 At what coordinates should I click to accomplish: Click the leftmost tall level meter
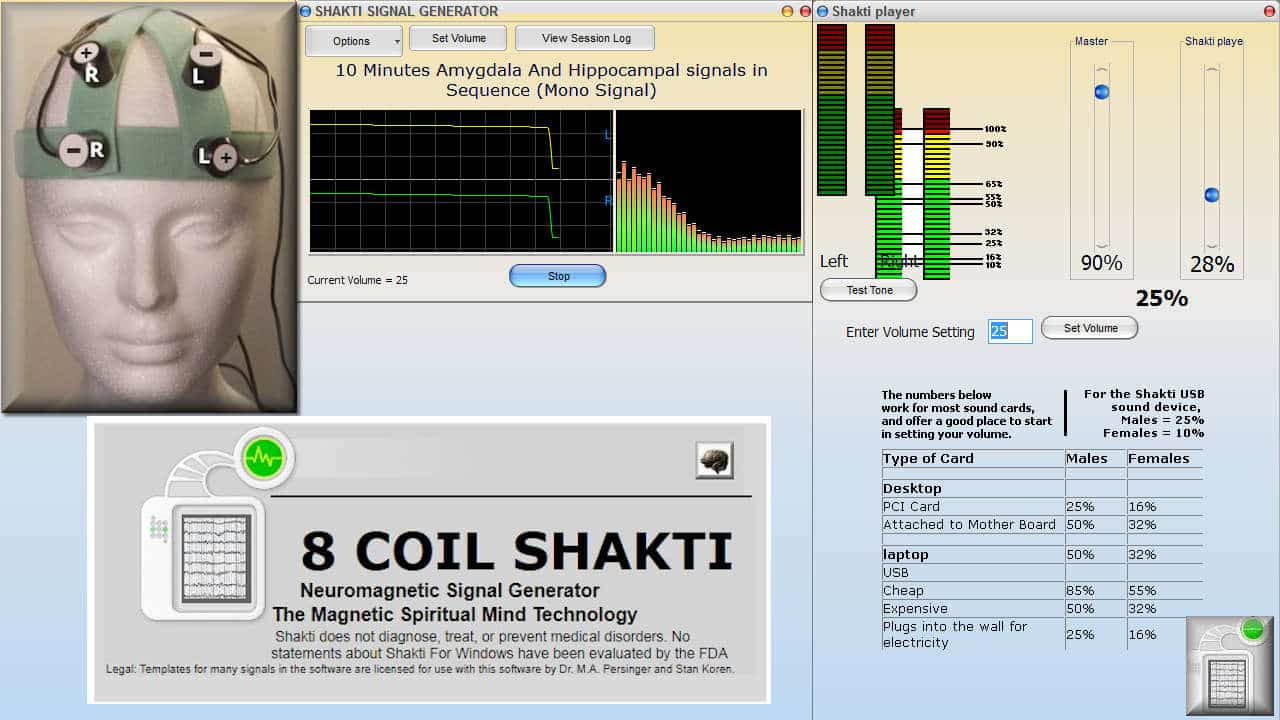pyautogui.click(x=832, y=110)
